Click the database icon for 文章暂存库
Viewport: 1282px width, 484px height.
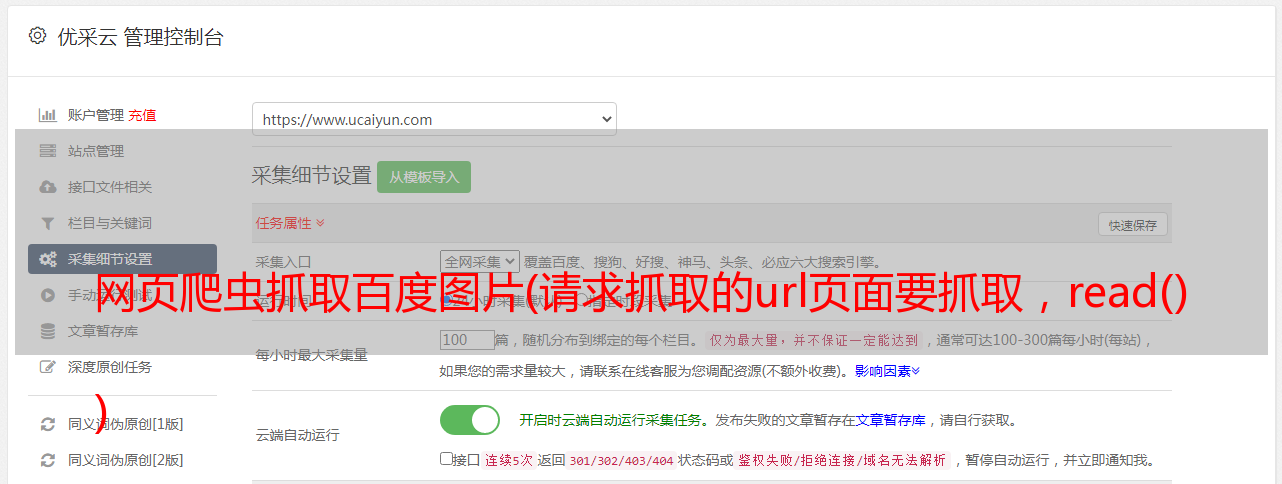[x=47, y=331]
